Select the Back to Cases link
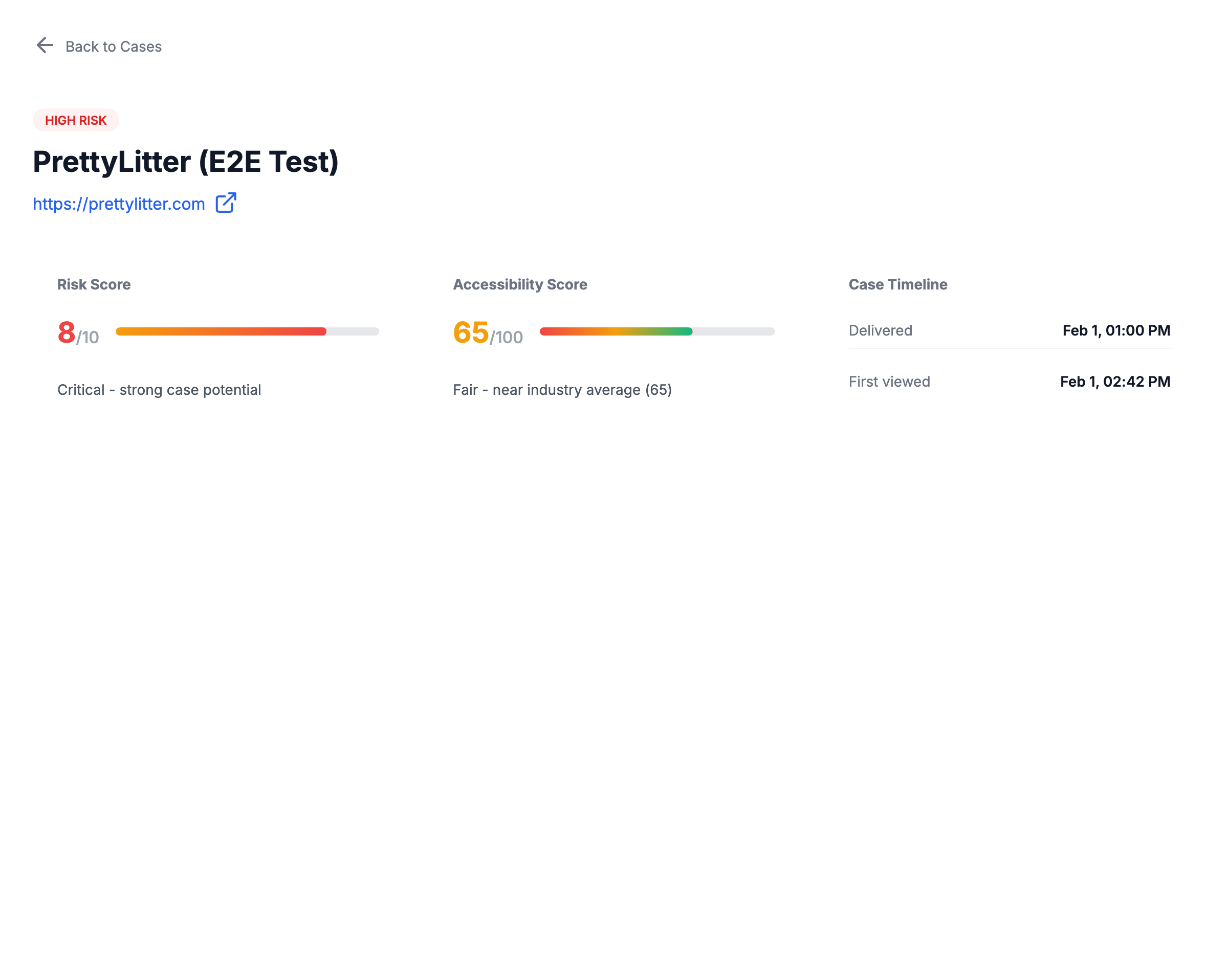Screen dimensions: 1228x980 (x=114, y=46)
